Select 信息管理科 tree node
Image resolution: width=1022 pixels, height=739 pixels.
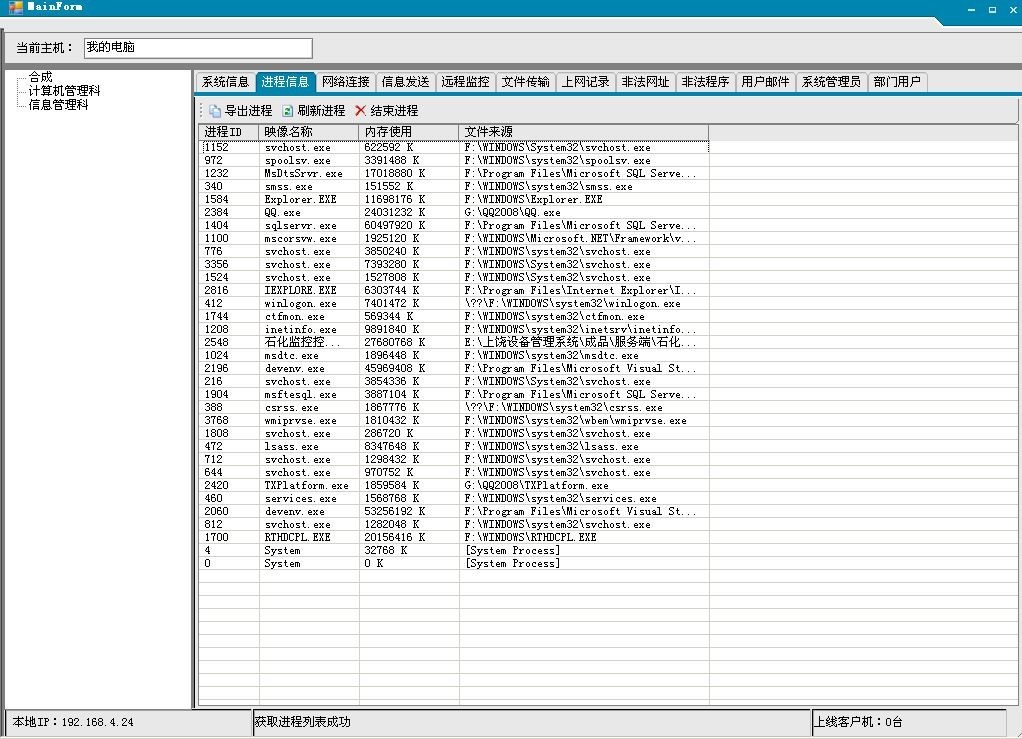[x=58, y=104]
